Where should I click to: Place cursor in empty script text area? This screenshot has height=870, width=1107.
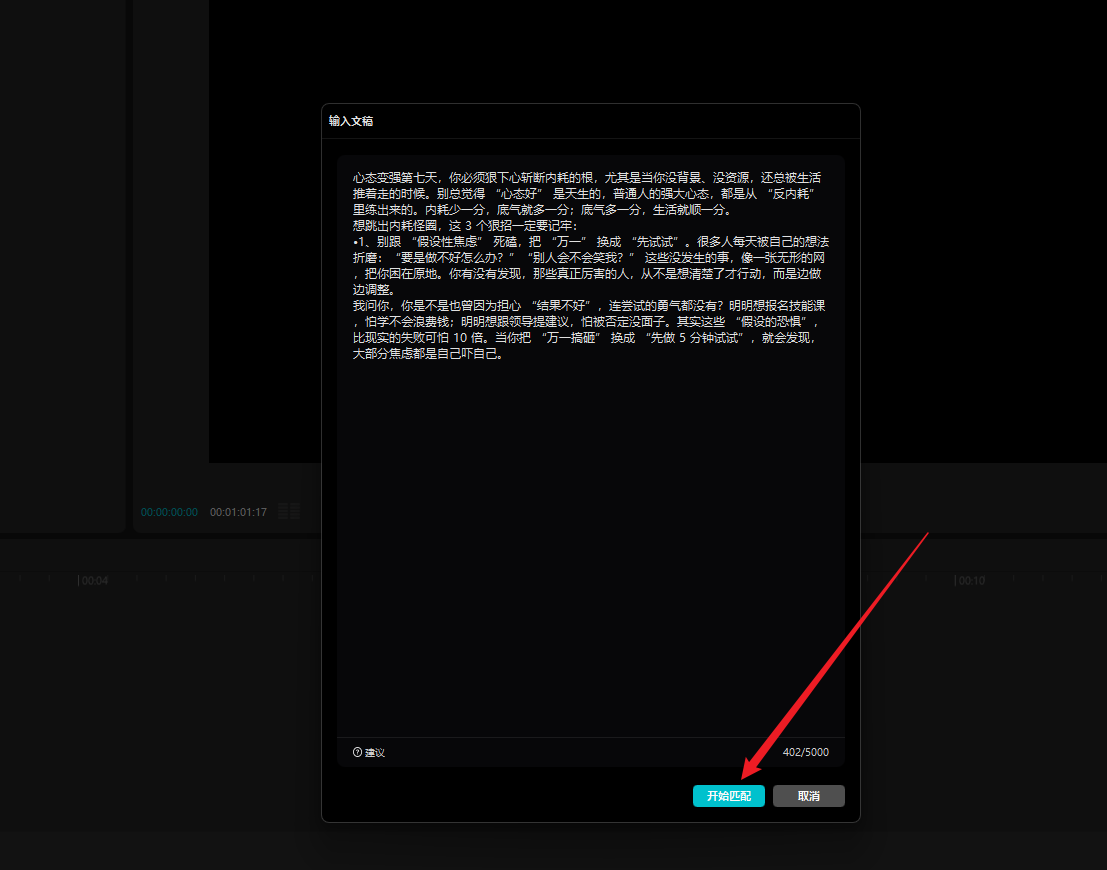[590, 550]
